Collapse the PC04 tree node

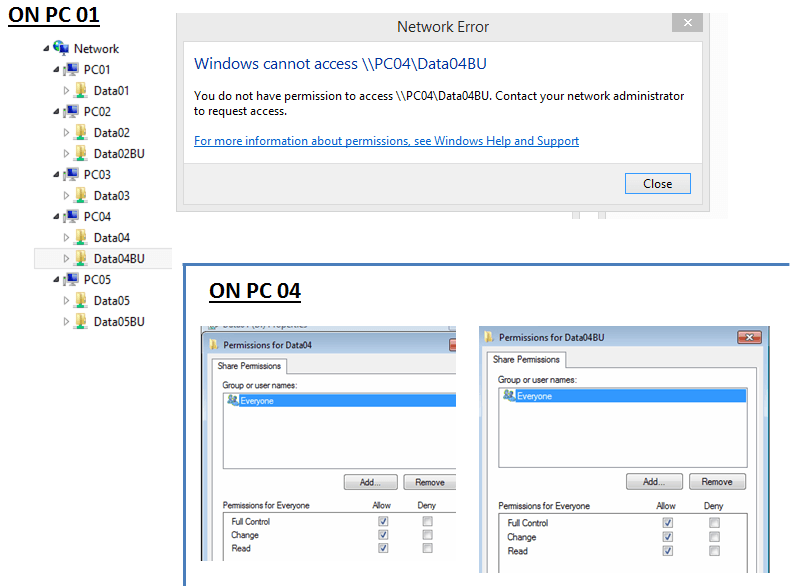coord(56,217)
